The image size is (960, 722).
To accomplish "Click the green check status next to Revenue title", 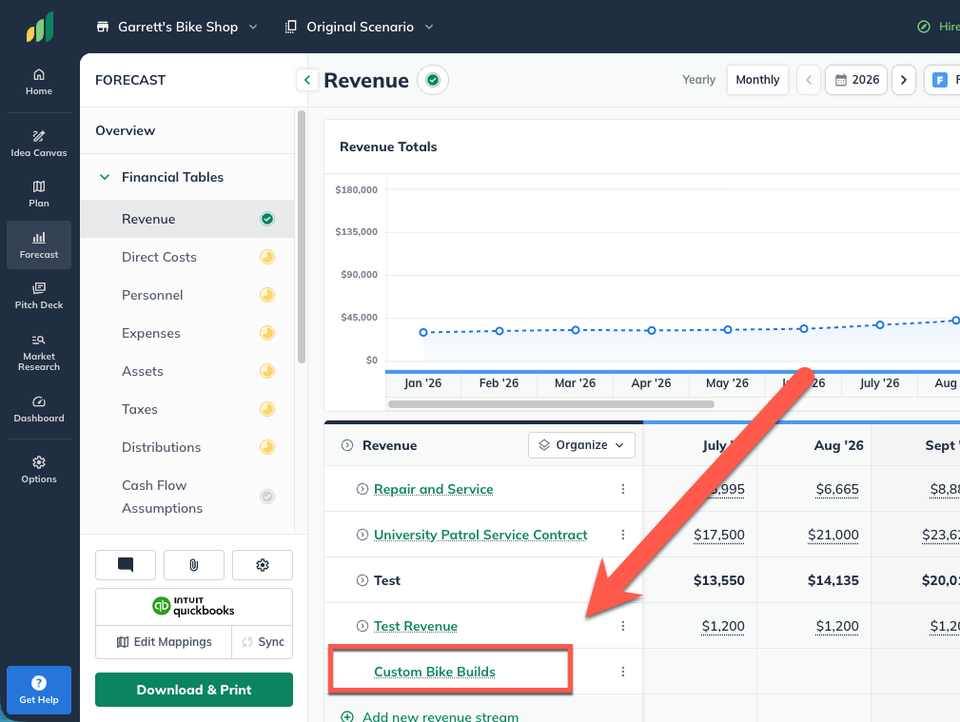I will tap(433, 80).
